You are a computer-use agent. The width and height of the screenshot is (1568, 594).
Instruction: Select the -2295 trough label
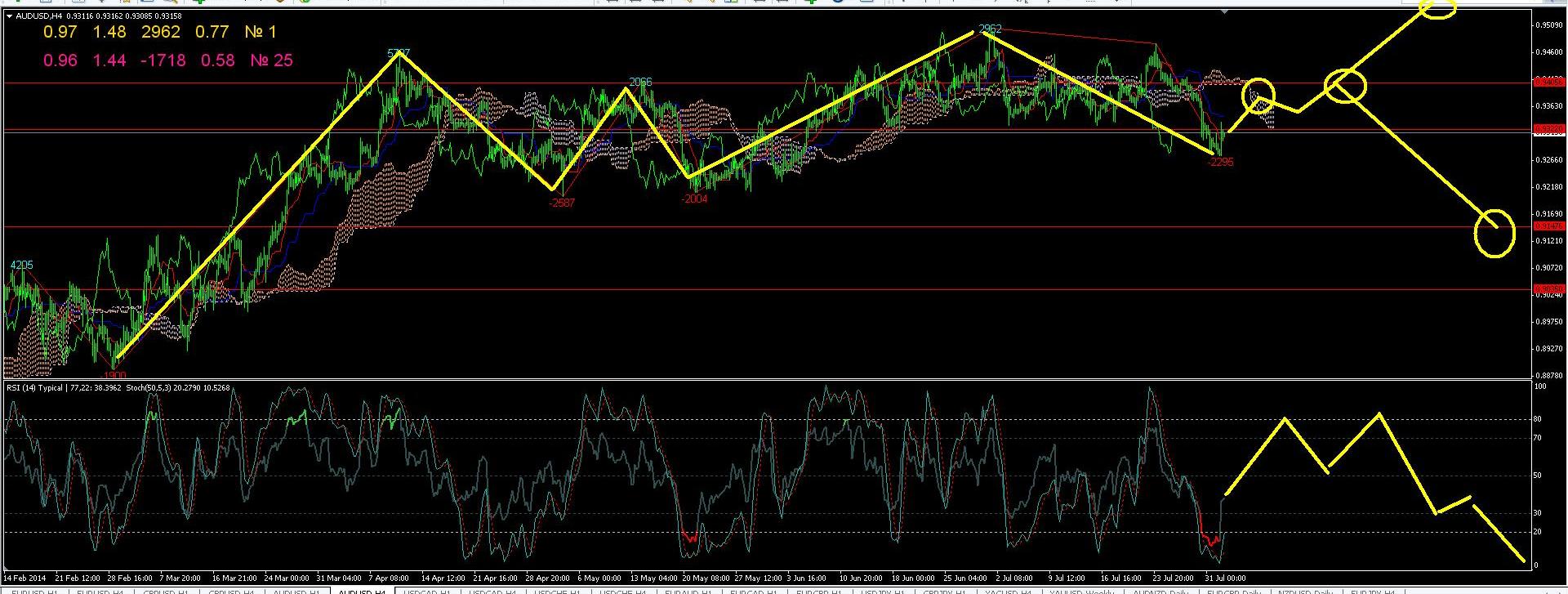(1220, 163)
